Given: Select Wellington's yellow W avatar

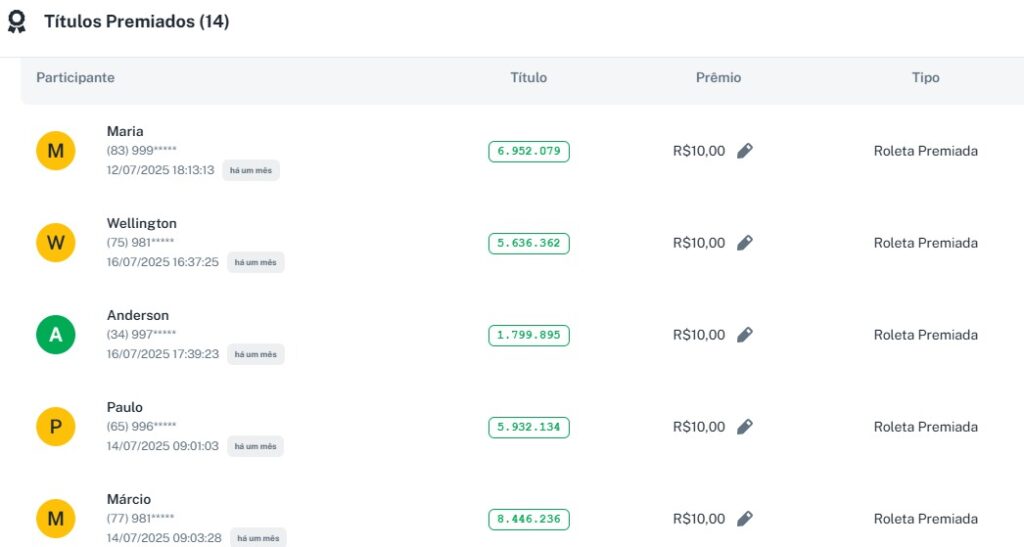Looking at the screenshot, I should (x=56, y=243).
